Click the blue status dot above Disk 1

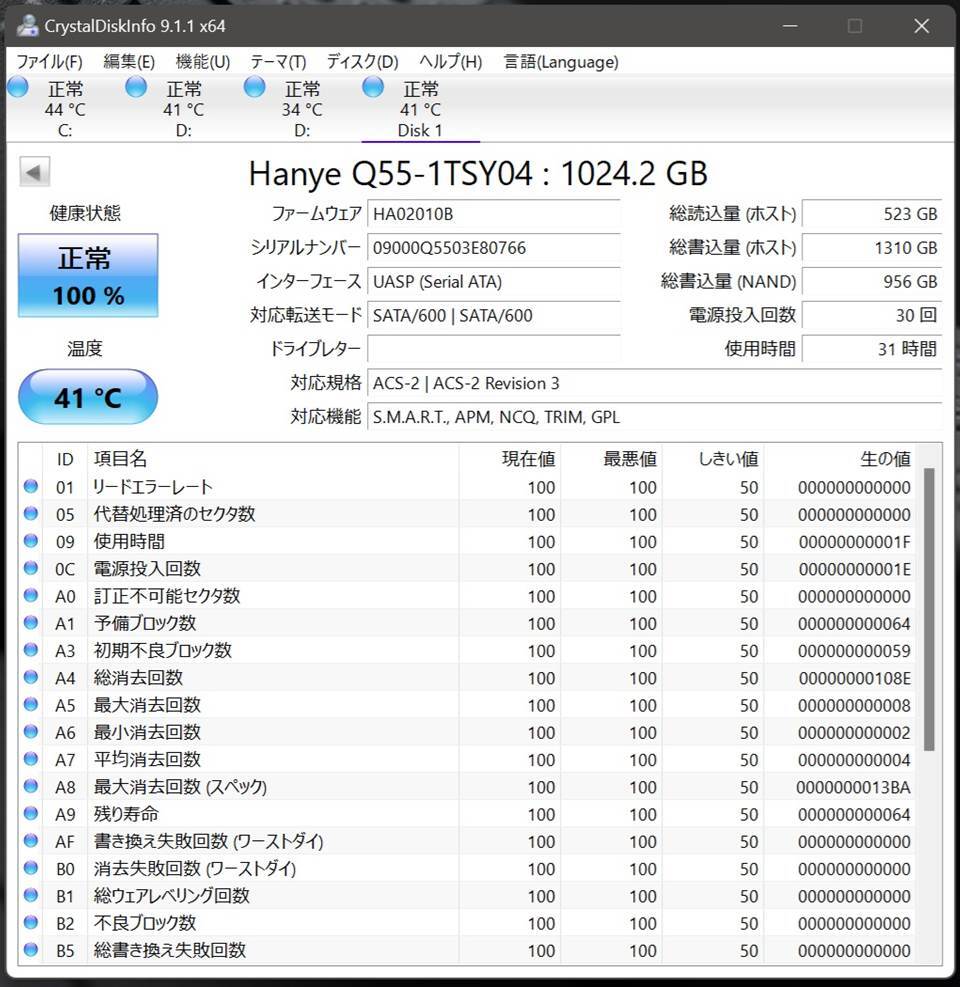tap(372, 88)
